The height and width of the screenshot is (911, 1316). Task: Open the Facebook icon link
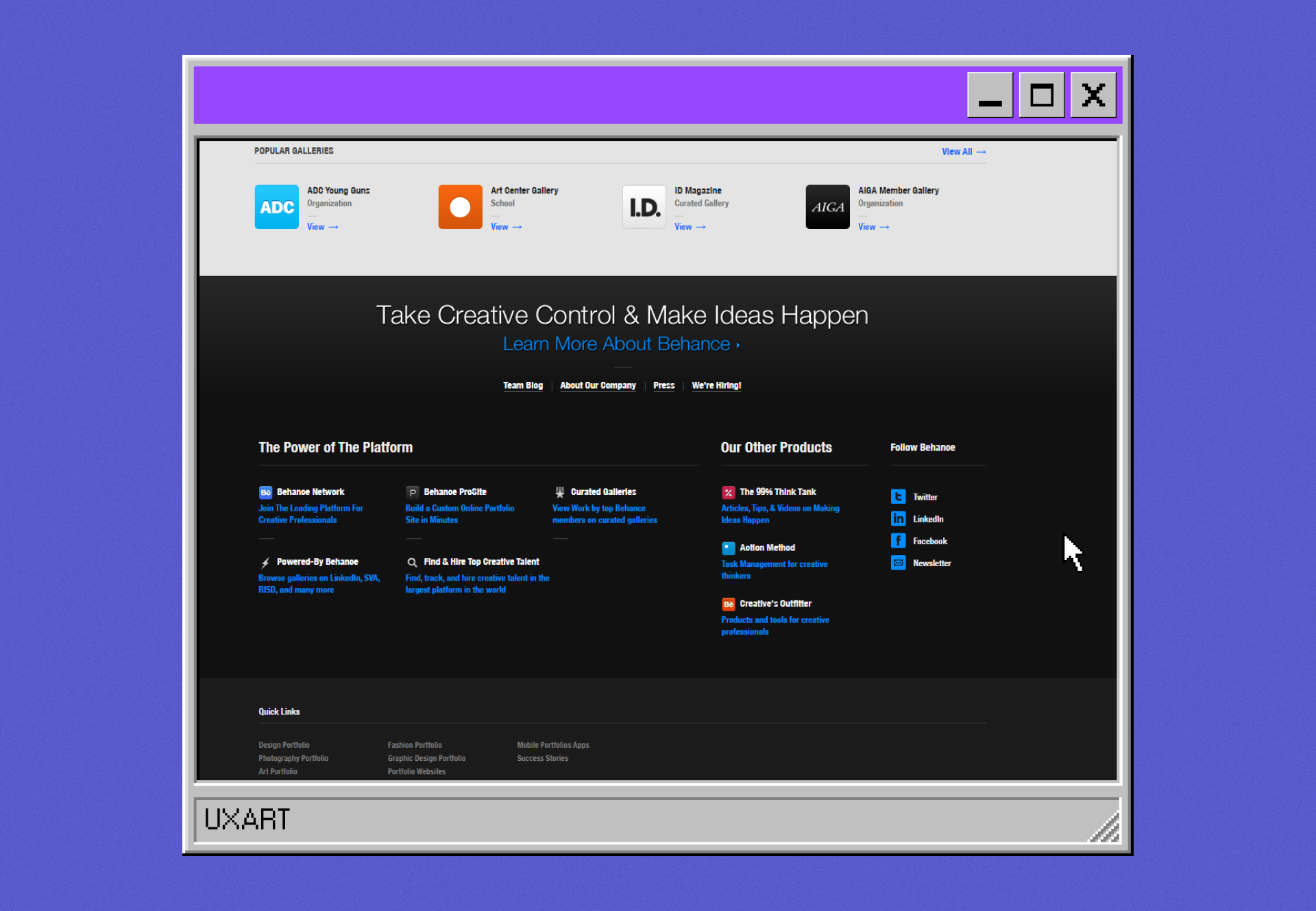(x=898, y=541)
